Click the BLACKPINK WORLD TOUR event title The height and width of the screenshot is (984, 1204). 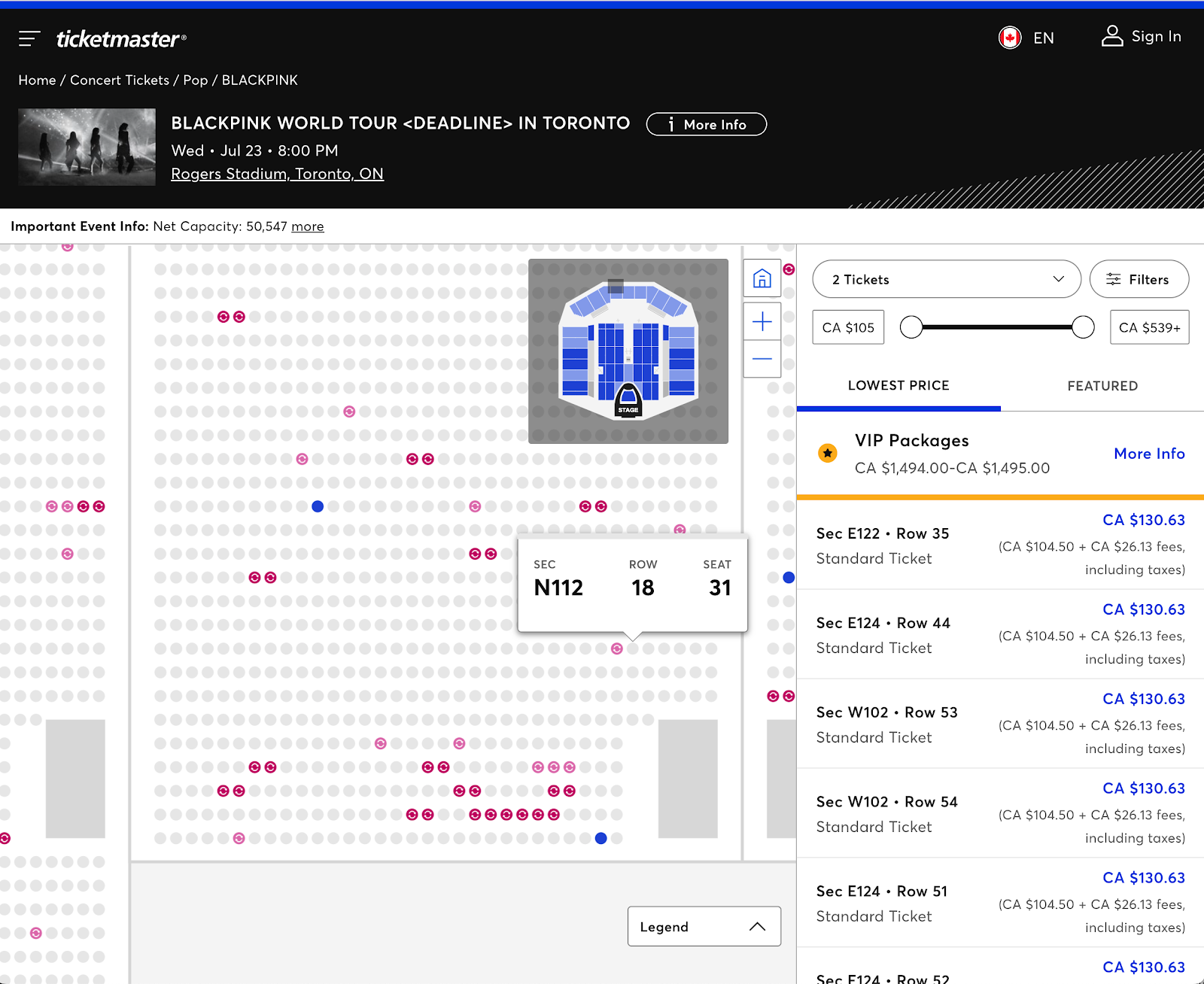(400, 123)
